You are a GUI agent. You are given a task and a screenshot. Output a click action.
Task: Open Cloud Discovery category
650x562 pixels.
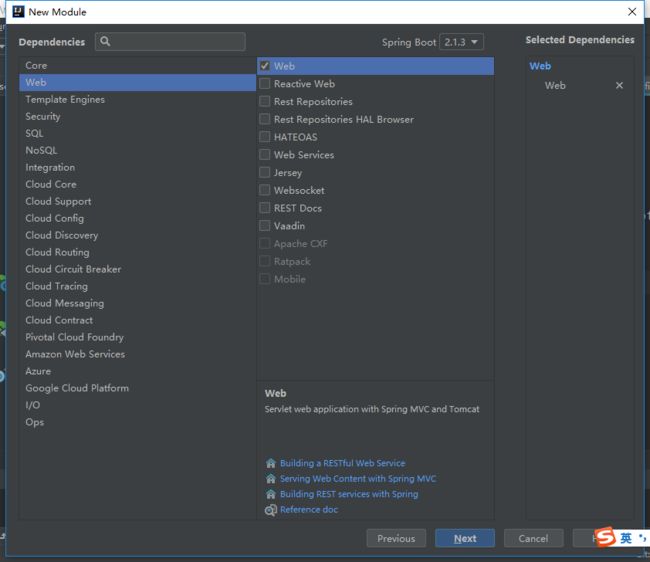tap(137, 235)
